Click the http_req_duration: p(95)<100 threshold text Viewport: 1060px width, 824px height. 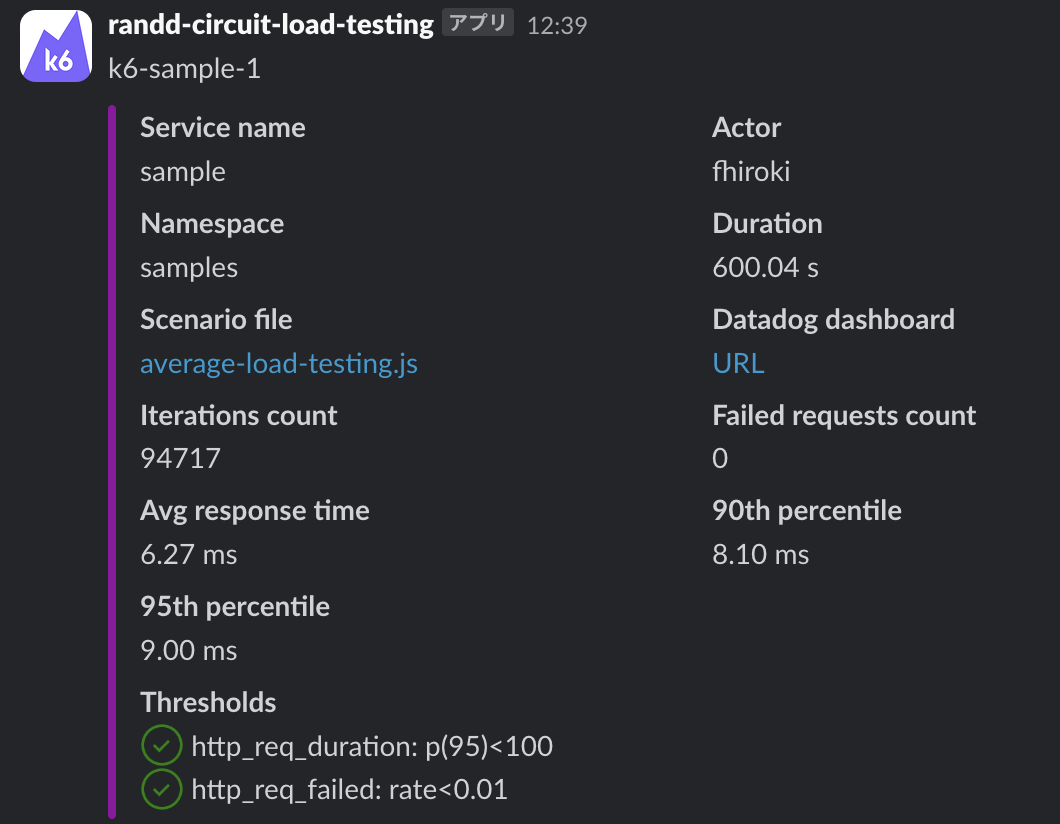[x=372, y=746]
